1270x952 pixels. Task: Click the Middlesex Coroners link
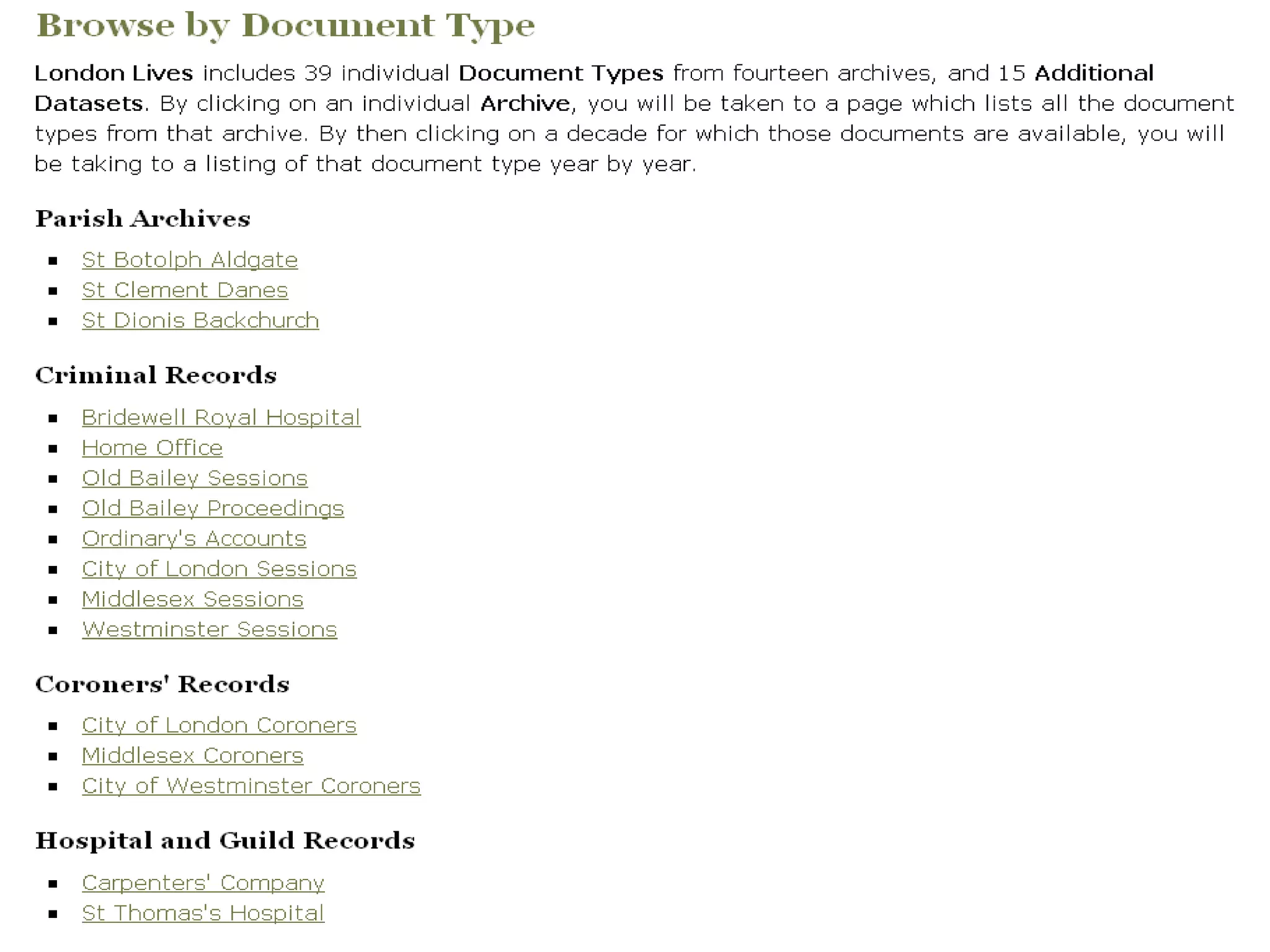[x=192, y=756]
